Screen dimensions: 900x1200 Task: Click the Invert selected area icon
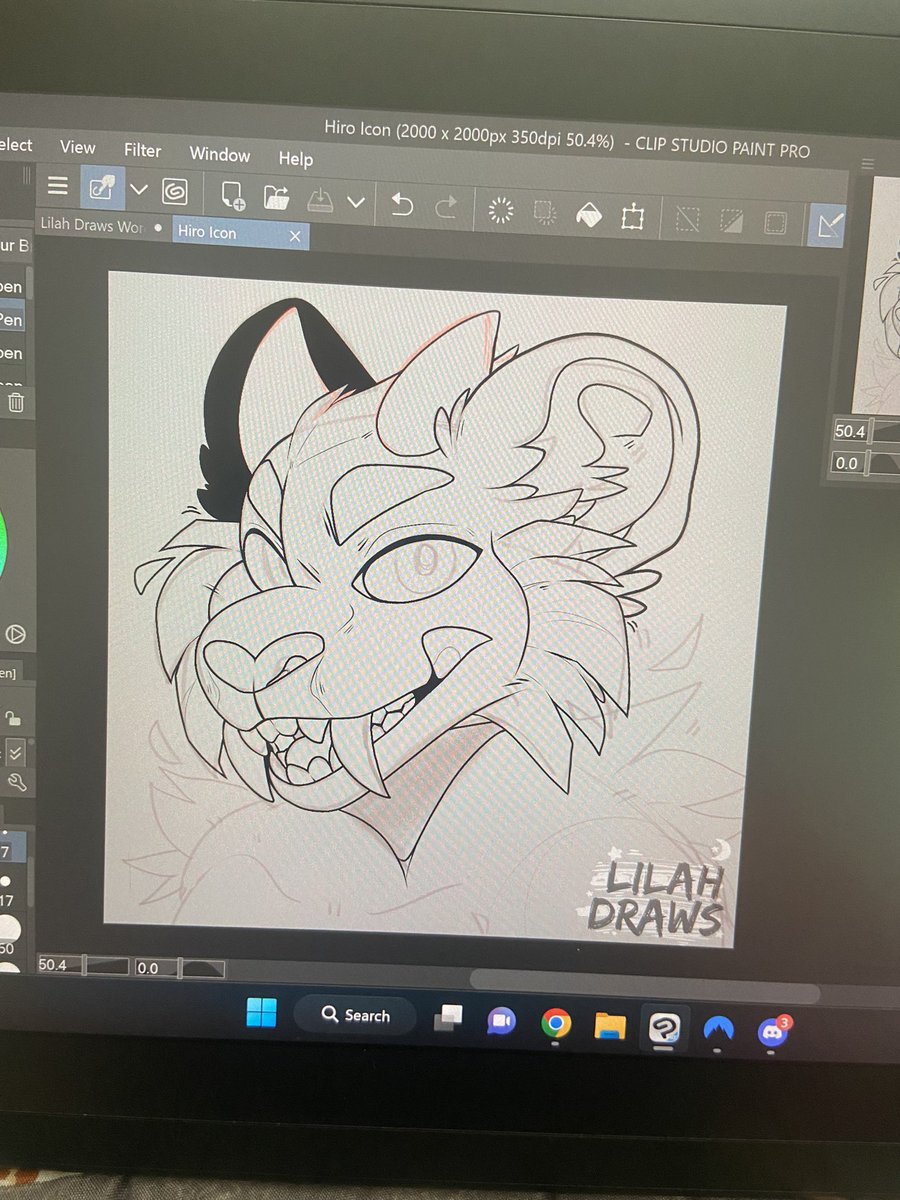[x=731, y=221]
